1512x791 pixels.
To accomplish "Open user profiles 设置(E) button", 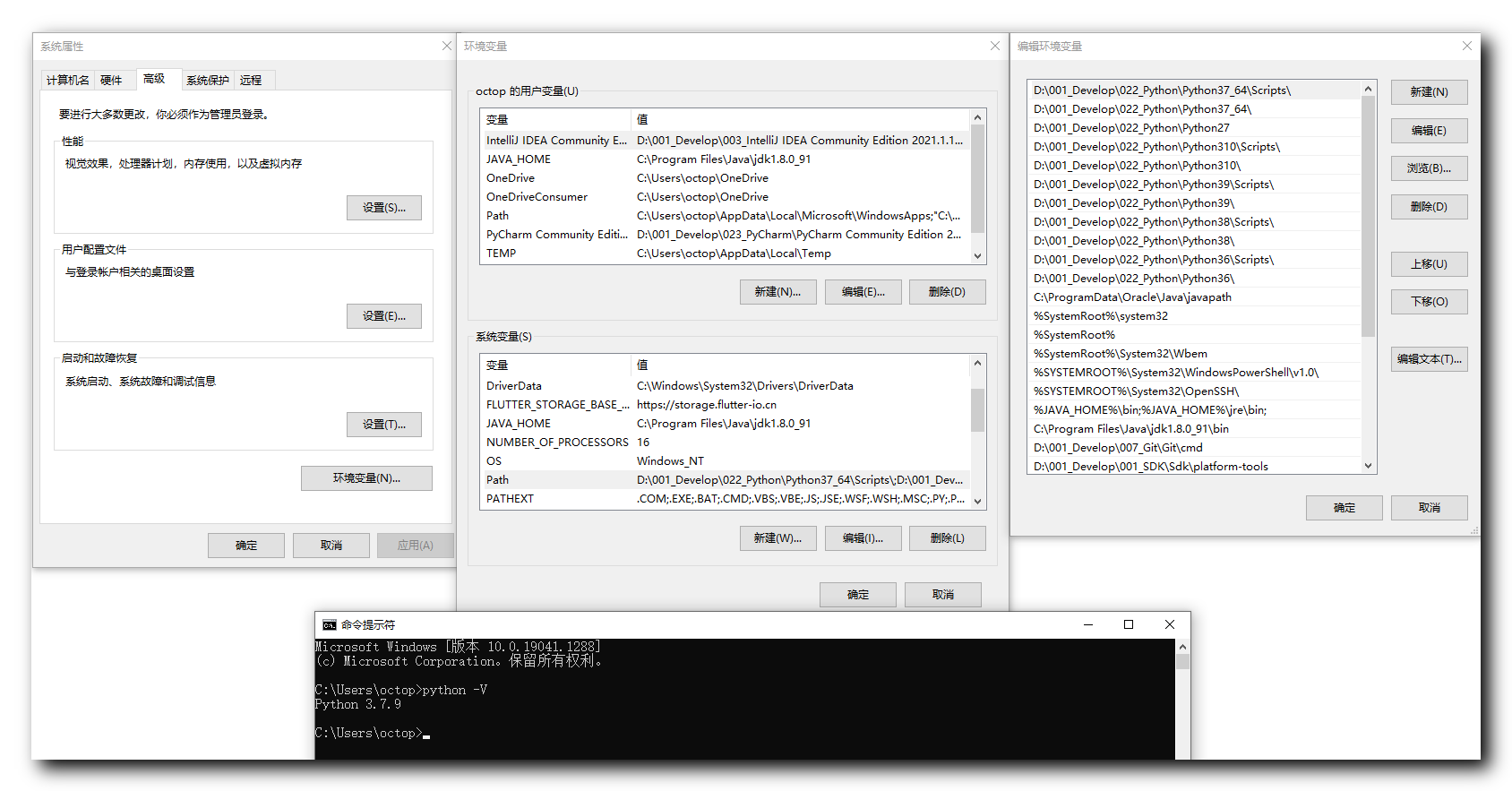I will (x=384, y=316).
